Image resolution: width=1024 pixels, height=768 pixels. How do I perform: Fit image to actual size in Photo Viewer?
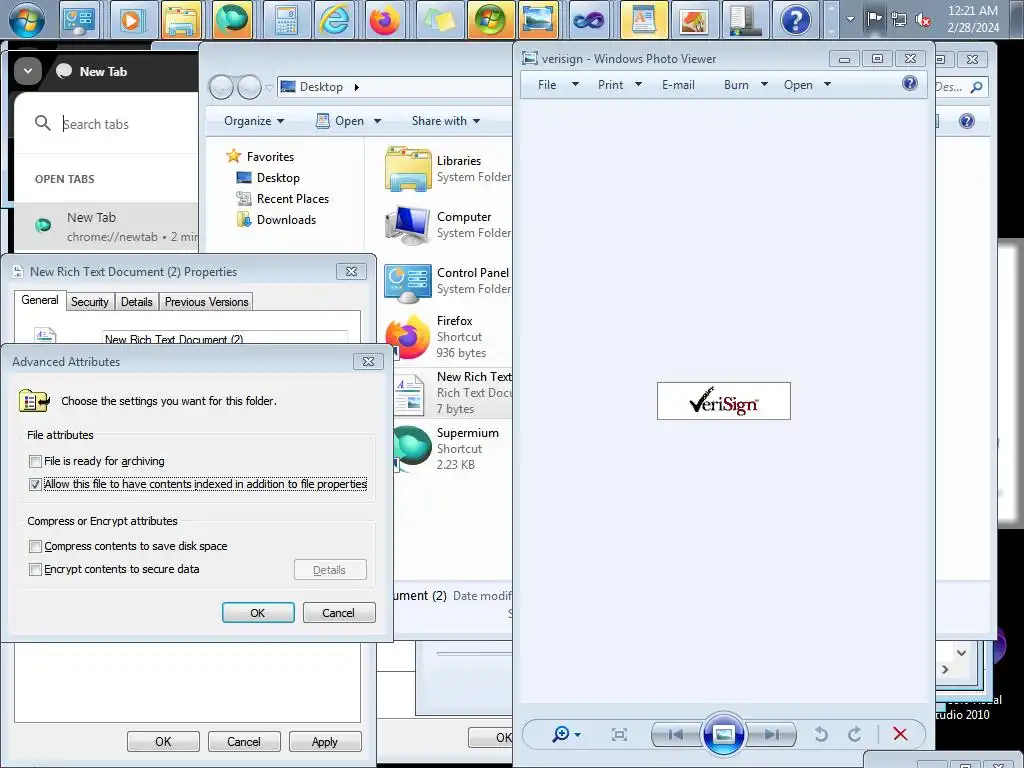coord(619,735)
